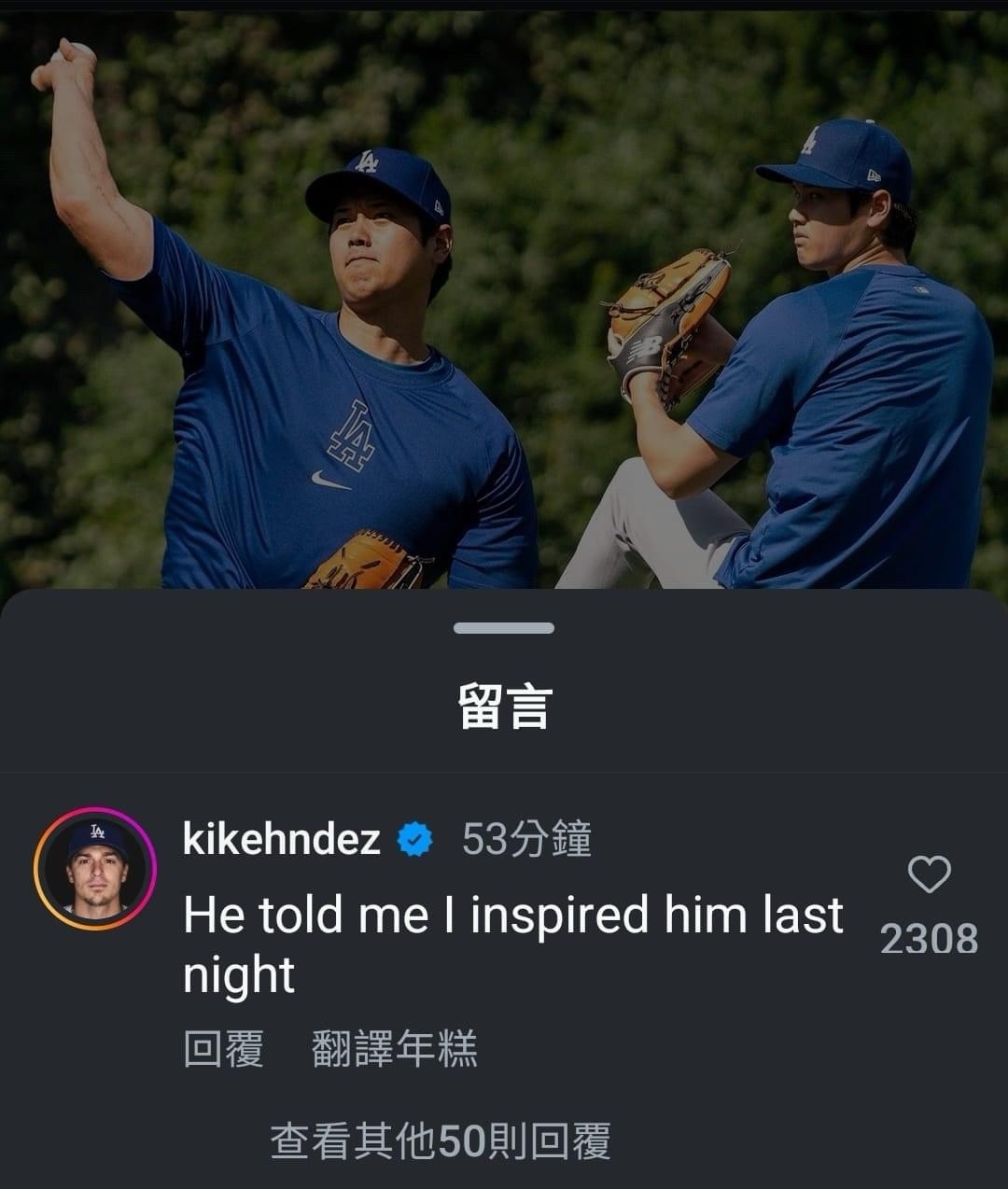Viewport: 1008px width, 1189px height.
Task: Open the kikehndez username link
Action: [x=281, y=839]
